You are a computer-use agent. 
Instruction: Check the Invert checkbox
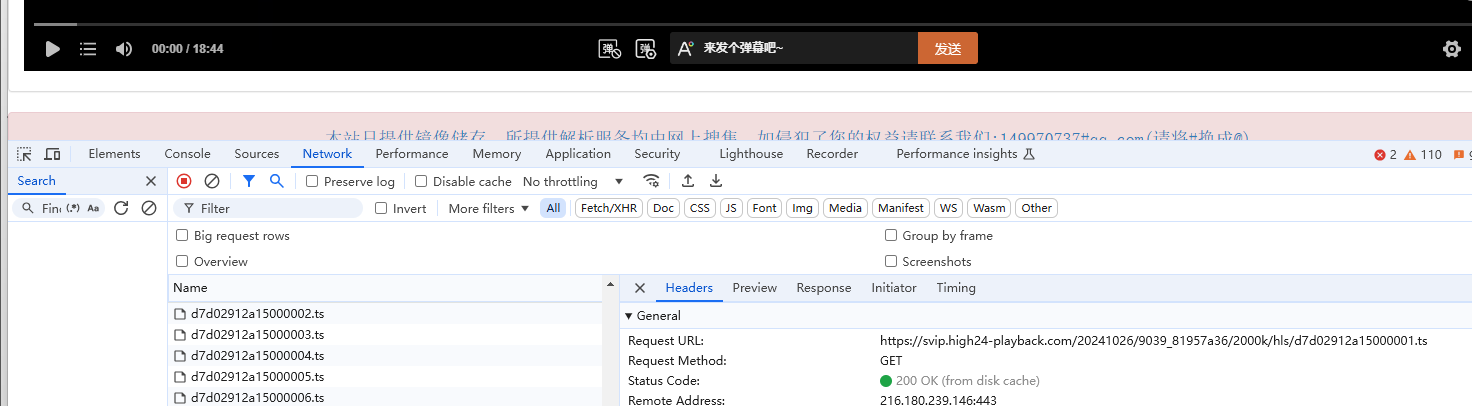[x=381, y=209]
